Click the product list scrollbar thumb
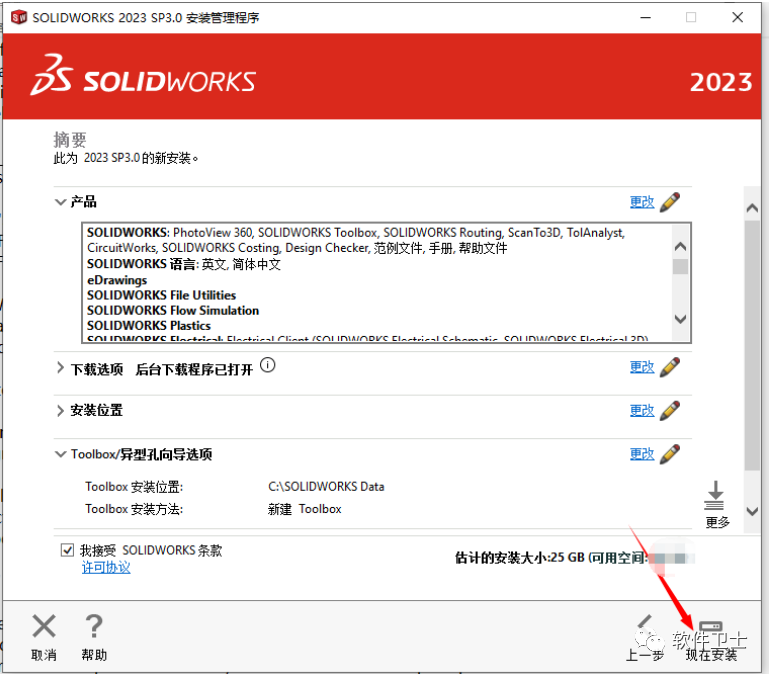Image resolution: width=772 pixels, height=674 pixels. [680, 266]
